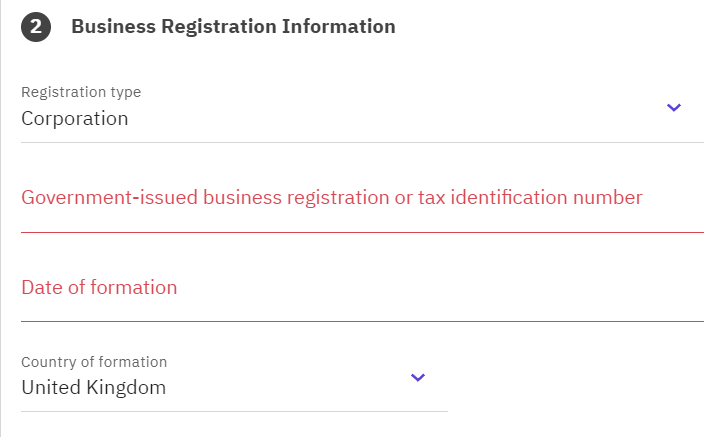Click the Country of formation label
This screenshot has width=724, height=437.
[94, 362]
